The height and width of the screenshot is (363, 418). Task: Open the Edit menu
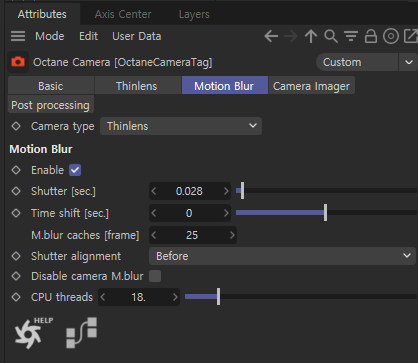(88, 36)
